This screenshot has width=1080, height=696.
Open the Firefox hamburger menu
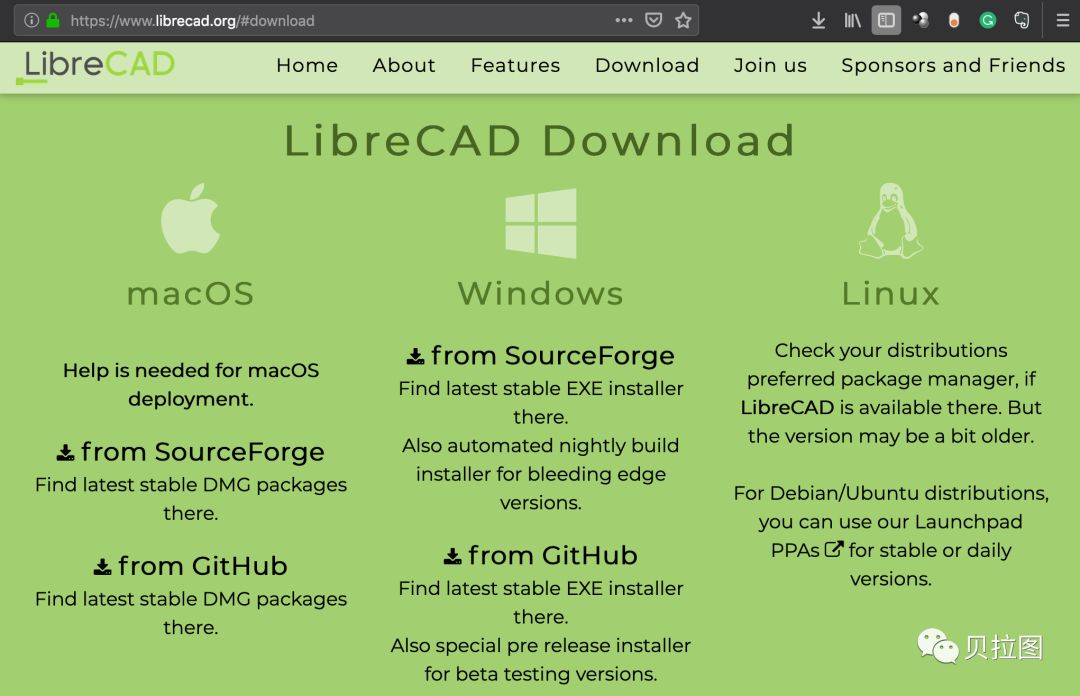click(1063, 20)
